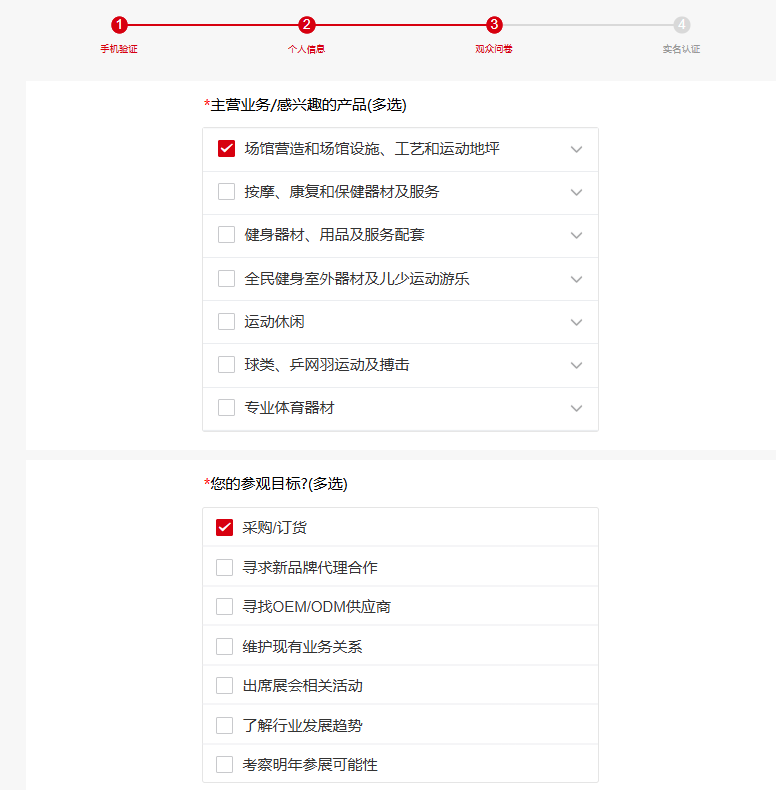
Task: Uncheck the 采购/订货 checkbox
Action: [224, 527]
